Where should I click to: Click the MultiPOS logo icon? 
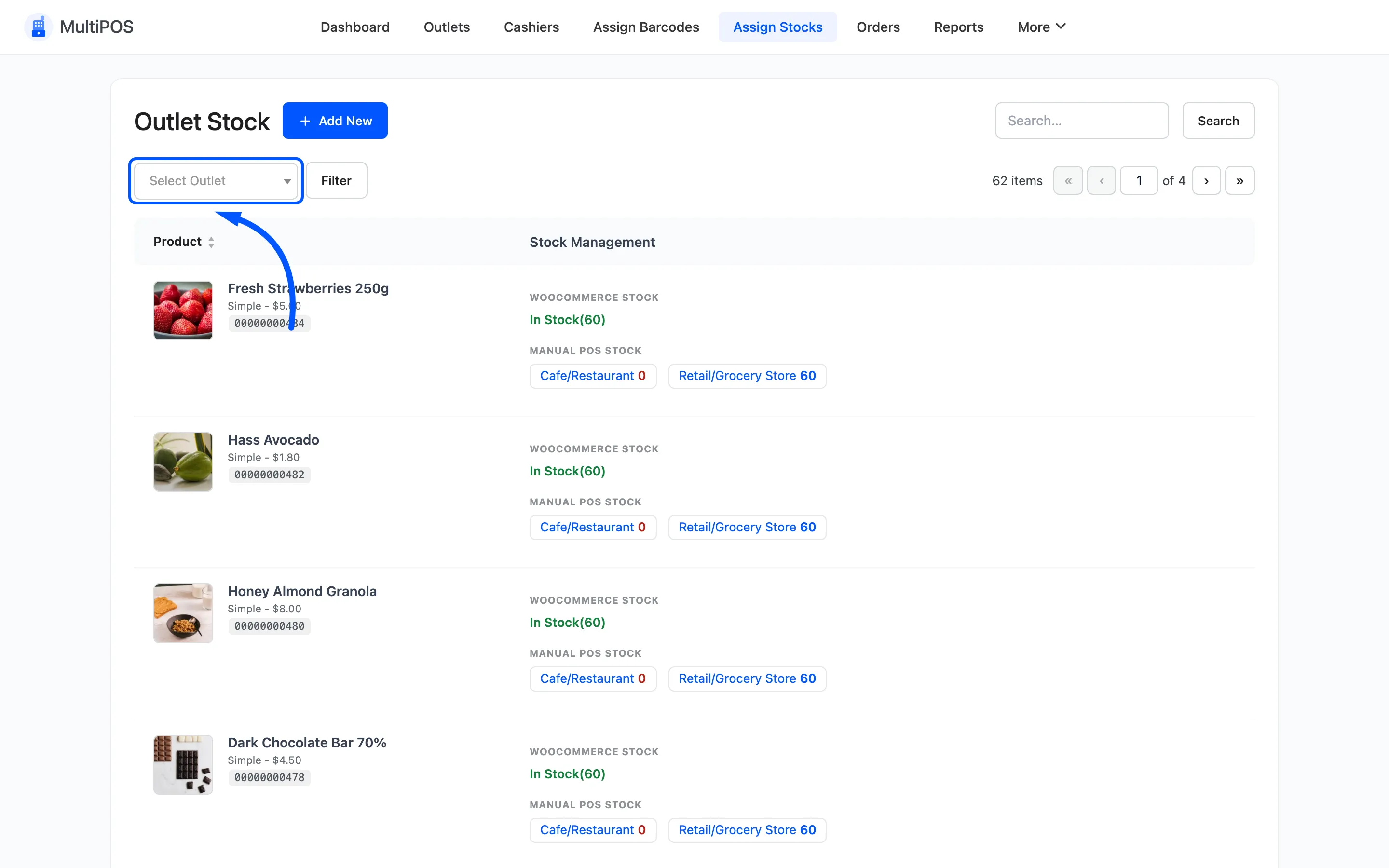pyautogui.click(x=39, y=27)
